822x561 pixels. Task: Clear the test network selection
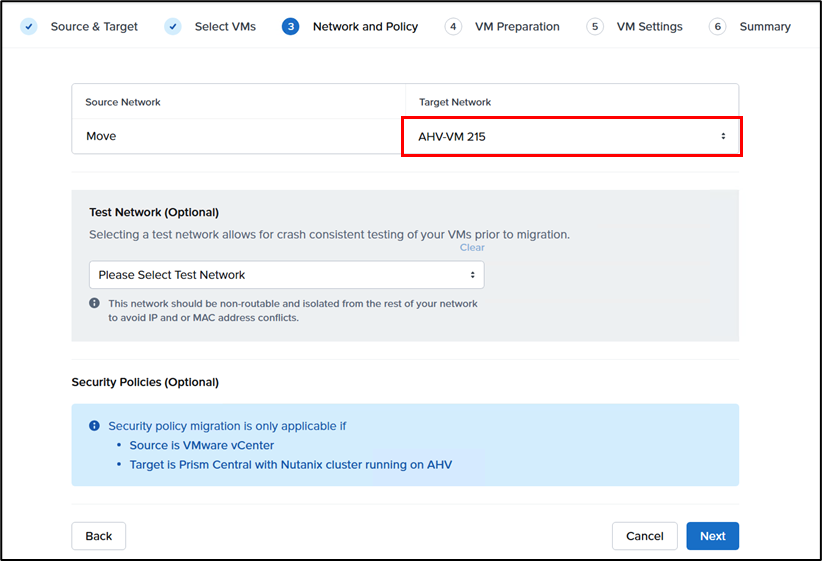tap(472, 248)
